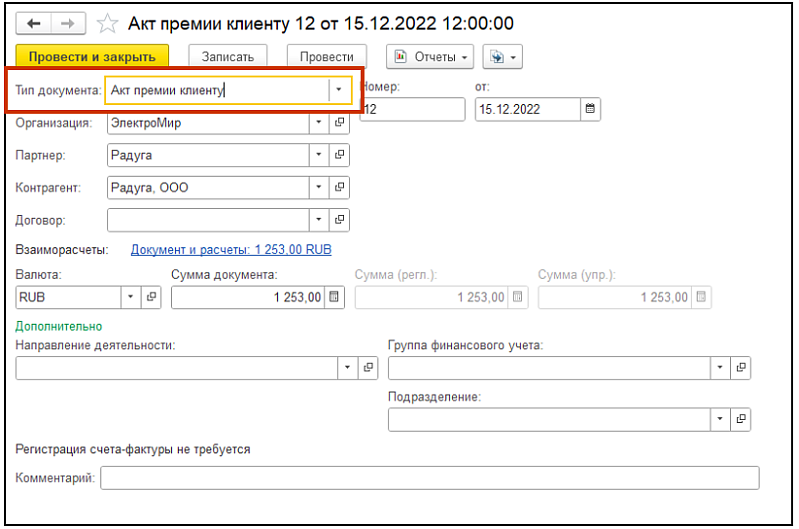Click the Комментарий input field
799x529 pixels.
pos(430,478)
